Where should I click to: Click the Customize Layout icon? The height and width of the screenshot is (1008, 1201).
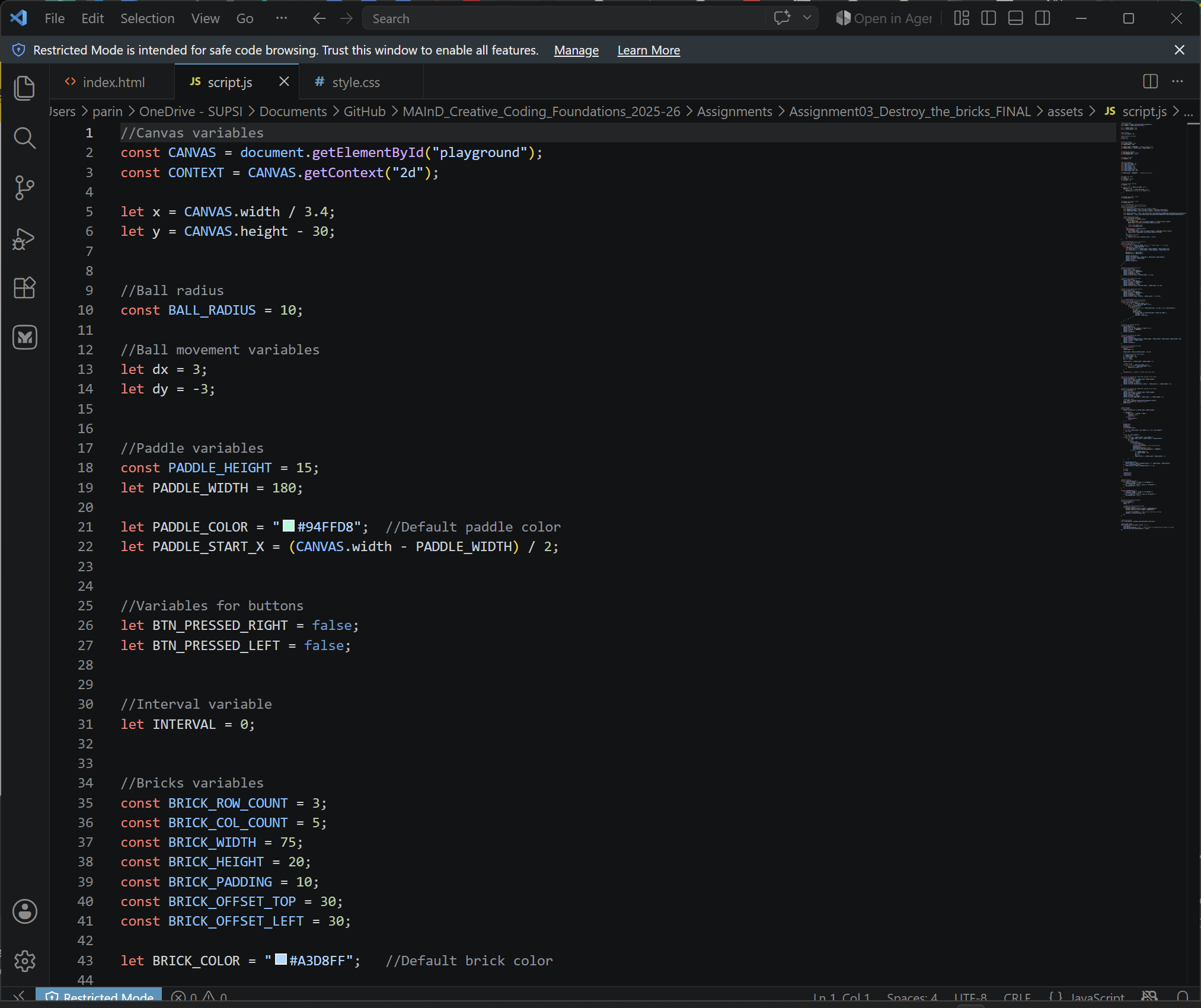pos(962,18)
